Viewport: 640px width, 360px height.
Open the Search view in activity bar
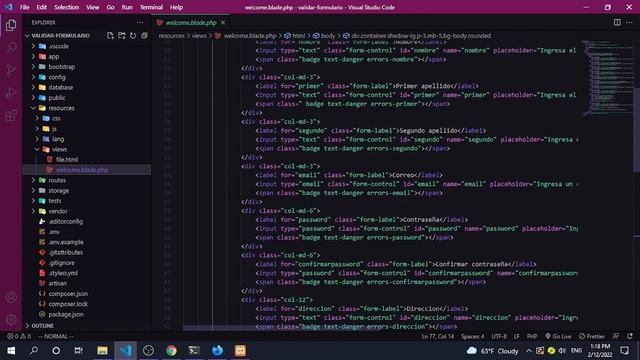point(11,47)
